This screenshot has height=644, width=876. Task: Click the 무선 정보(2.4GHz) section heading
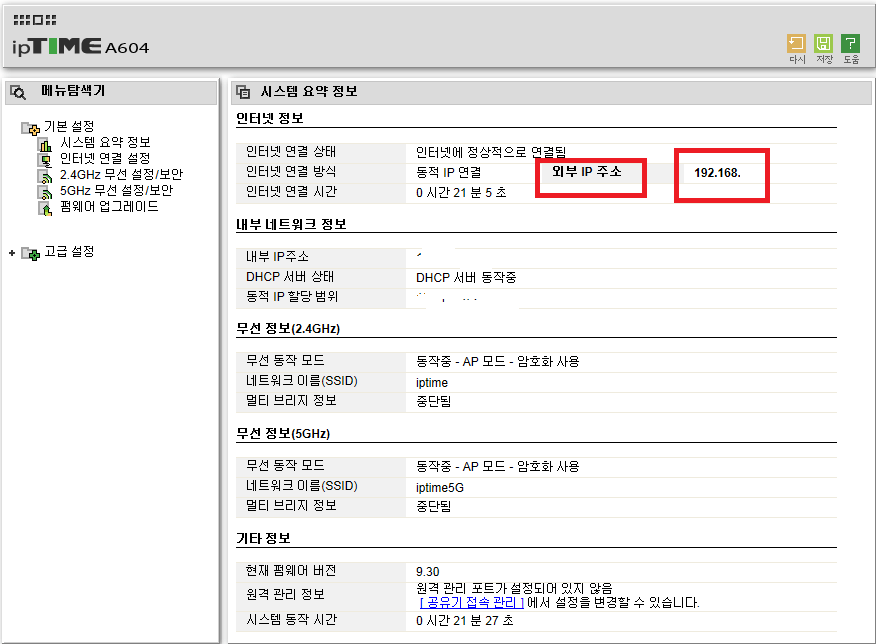click(288, 328)
